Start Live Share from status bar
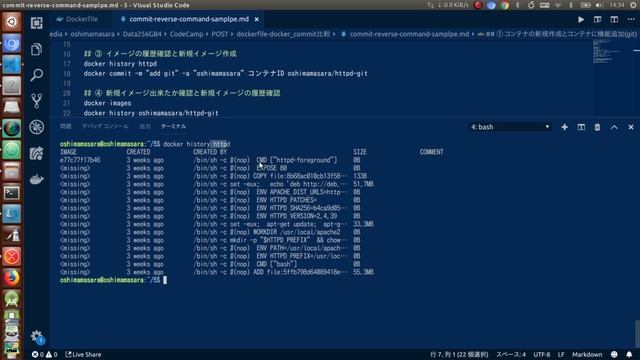This screenshot has height=360, width=640. pos(83,354)
